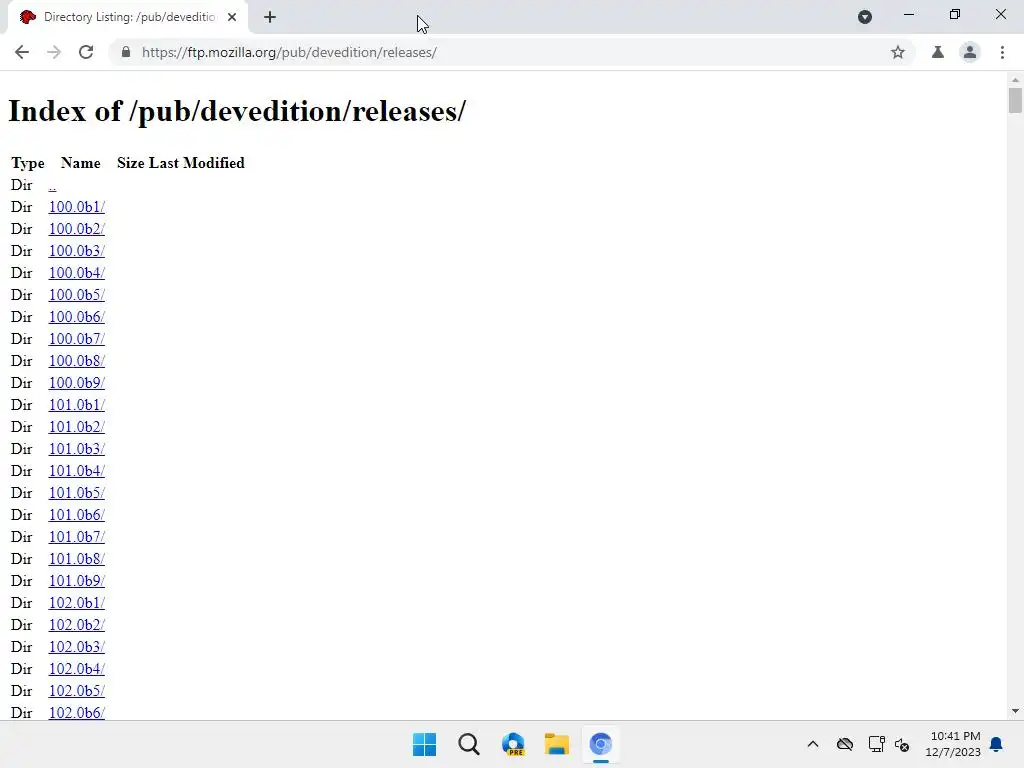This screenshot has width=1024, height=768.
Task: Click the scrollbar up arrow
Action: (x=1015, y=80)
